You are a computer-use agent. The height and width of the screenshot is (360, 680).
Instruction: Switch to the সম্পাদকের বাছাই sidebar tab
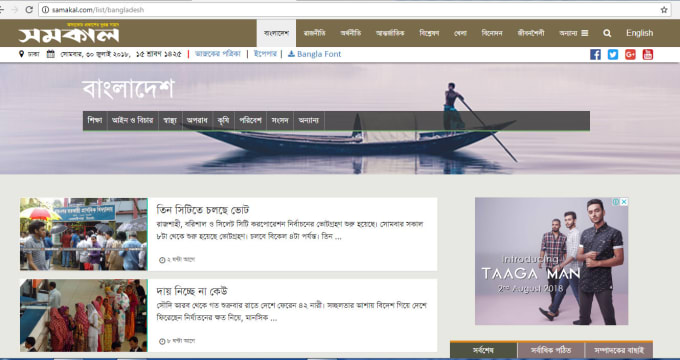pyautogui.click(x=619, y=350)
